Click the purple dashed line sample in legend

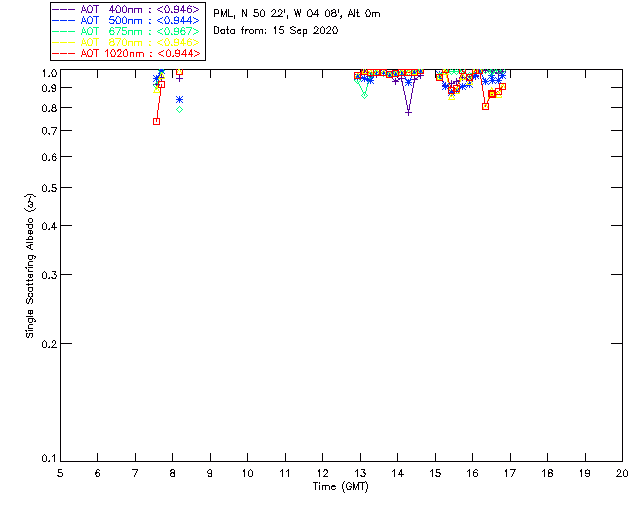(x=64, y=9)
